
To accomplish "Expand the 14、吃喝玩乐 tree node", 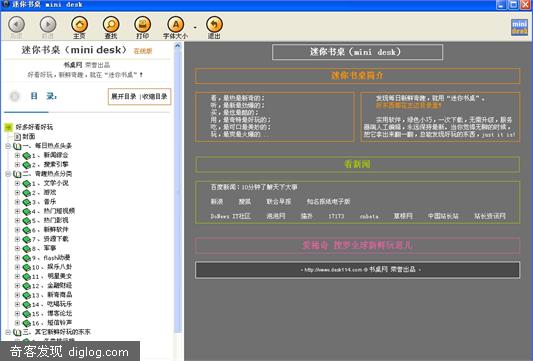I will point(17,304).
